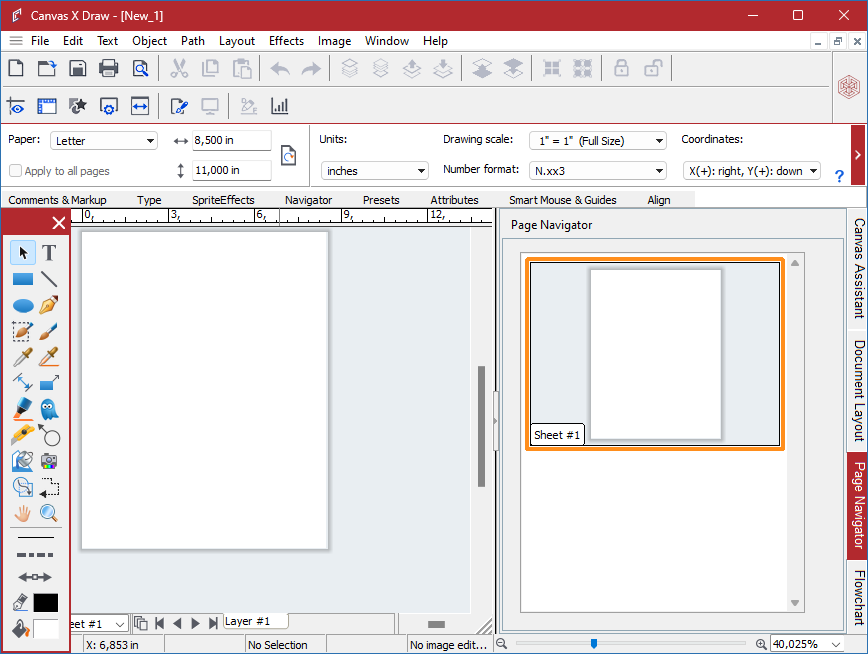Open the File menu
The image size is (868, 654).
click(x=40, y=40)
